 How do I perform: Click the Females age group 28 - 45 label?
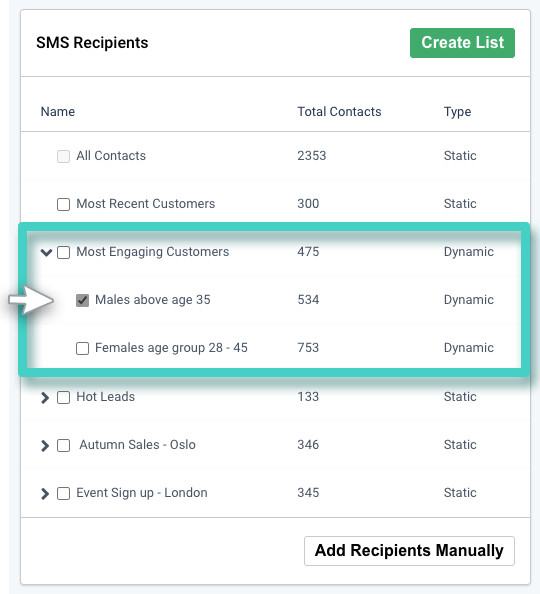click(x=171, y=348)
